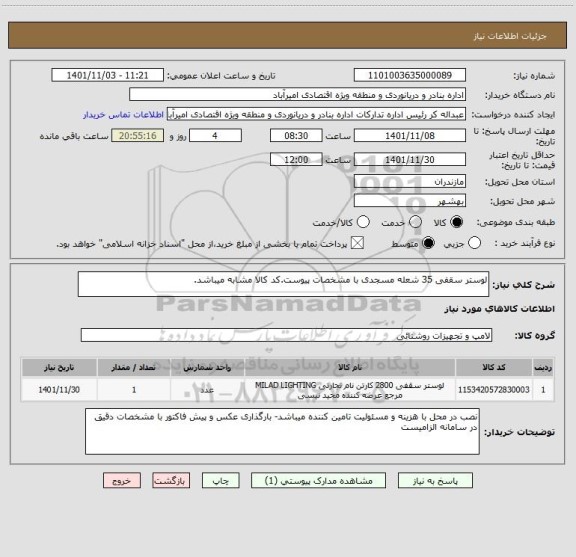576x557 pixels.
Task: Click the پاسخ به نیاز button
Action: coord(435,481)
